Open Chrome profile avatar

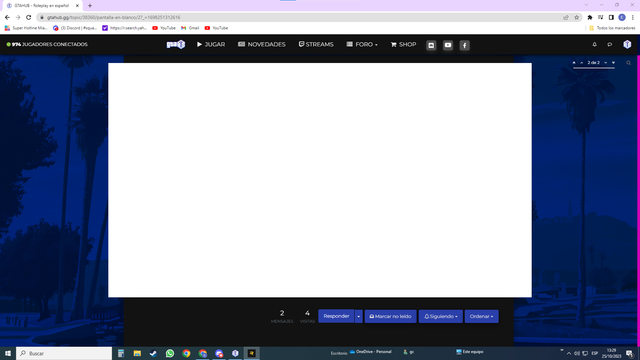coord(622,18)
